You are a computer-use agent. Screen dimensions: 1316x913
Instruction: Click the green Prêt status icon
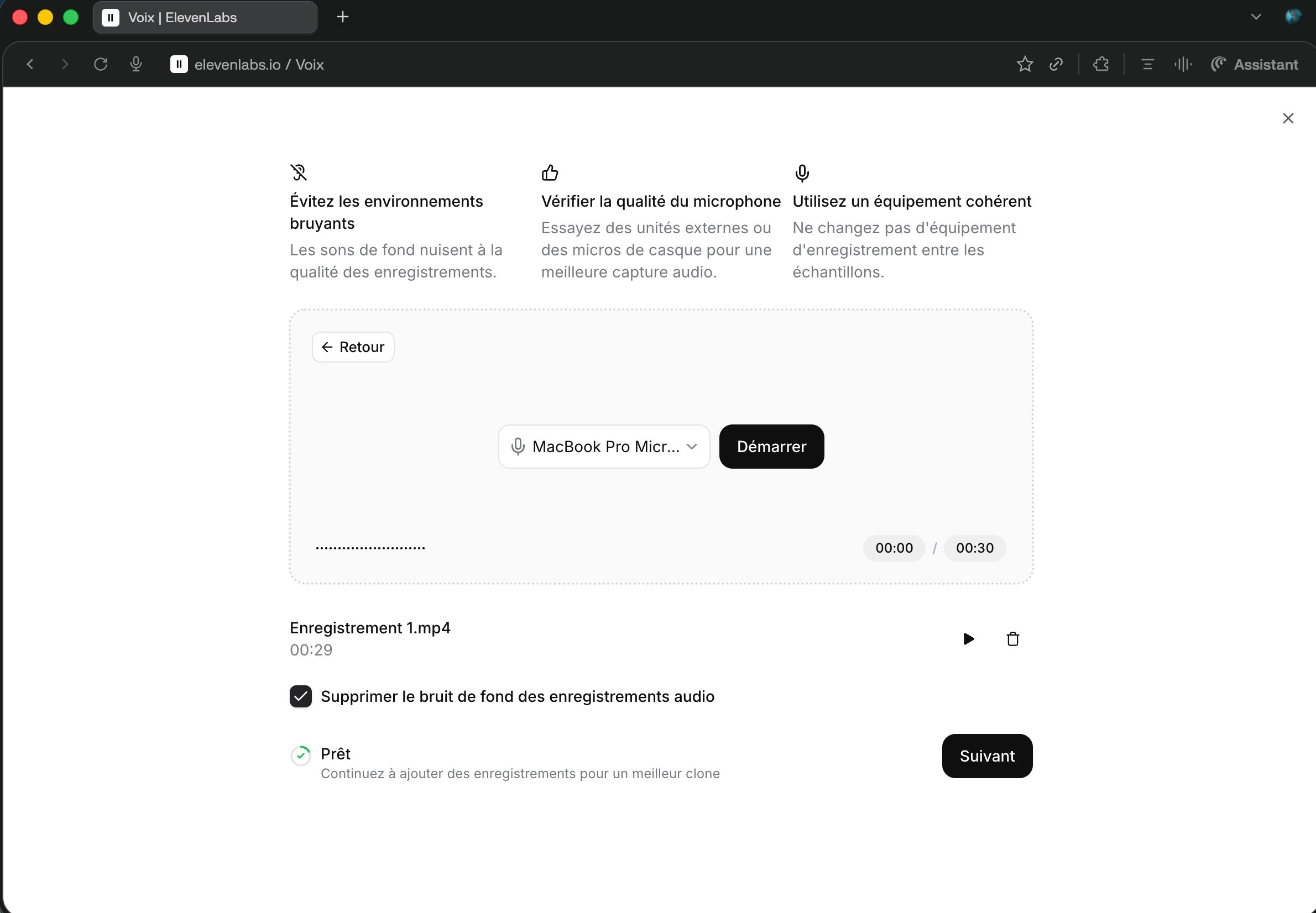[300, 755]
